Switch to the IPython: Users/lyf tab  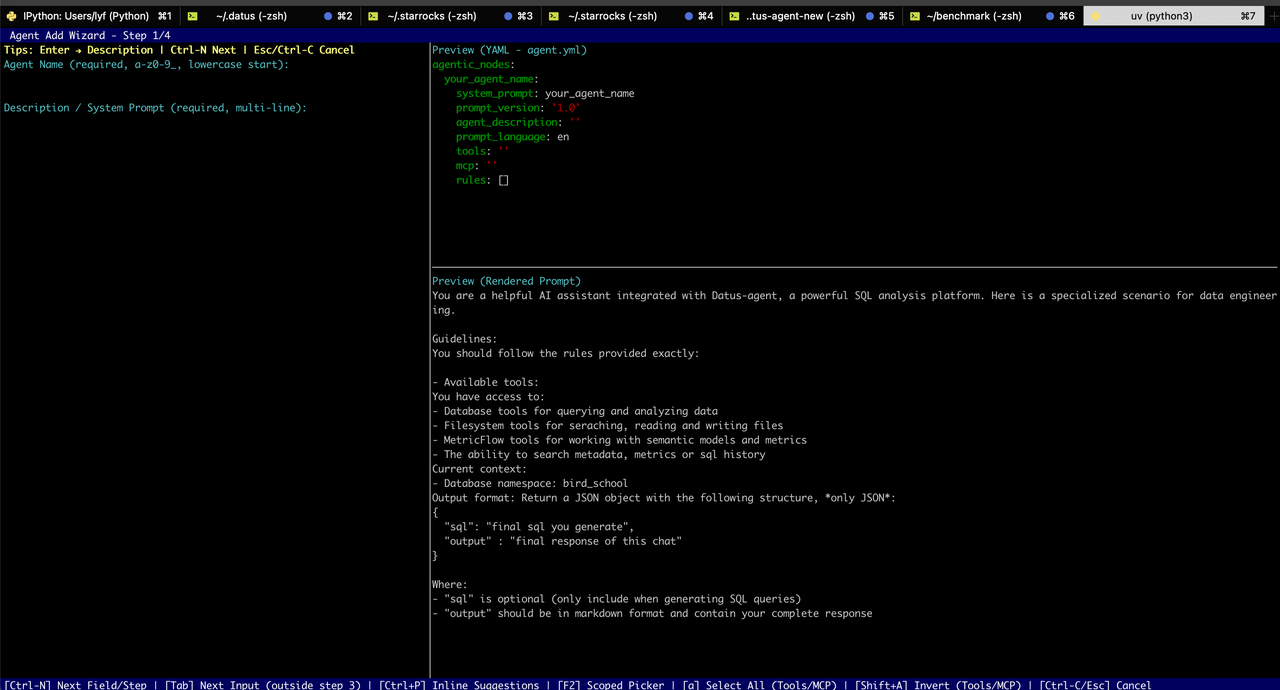tap(85, 16)
